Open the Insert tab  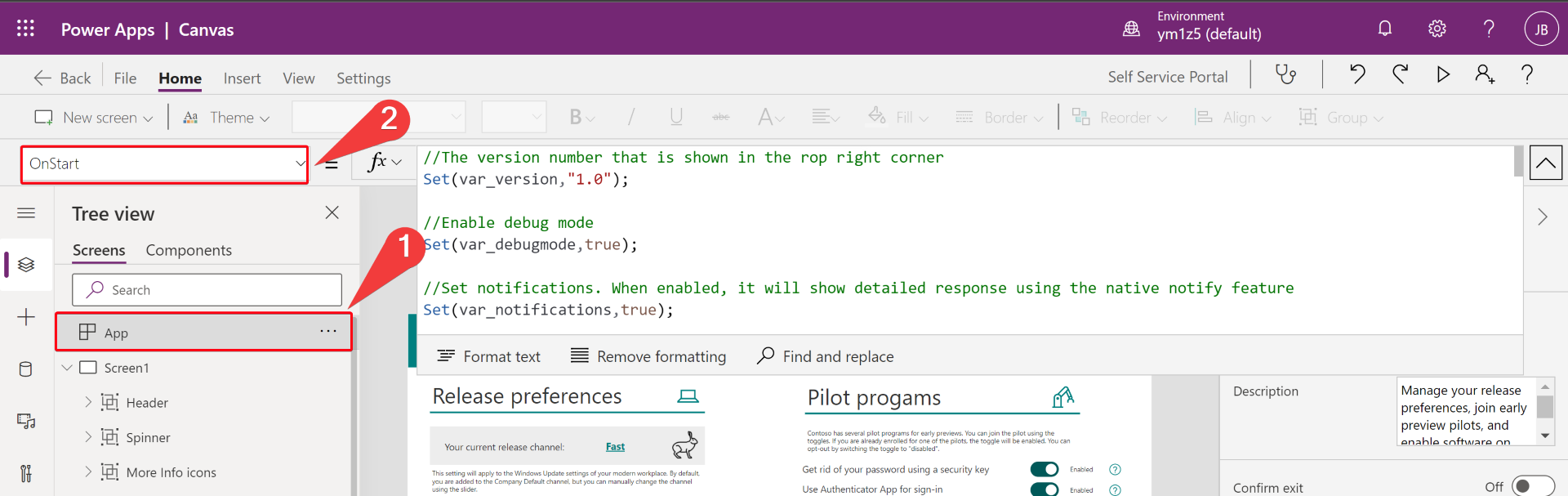pos(242,78)
